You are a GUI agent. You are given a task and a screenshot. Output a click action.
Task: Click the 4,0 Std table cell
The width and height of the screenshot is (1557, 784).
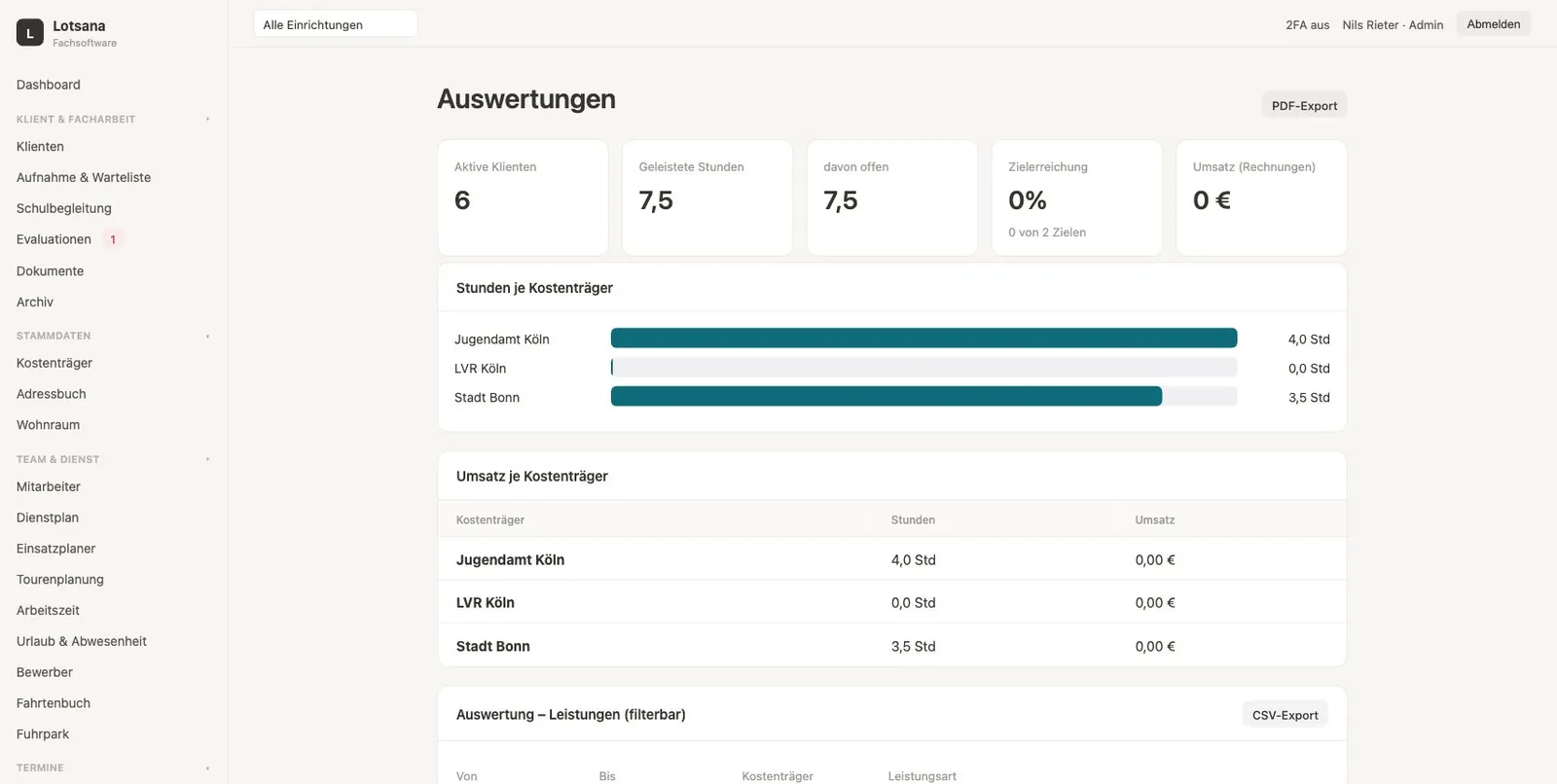point(913,560)
